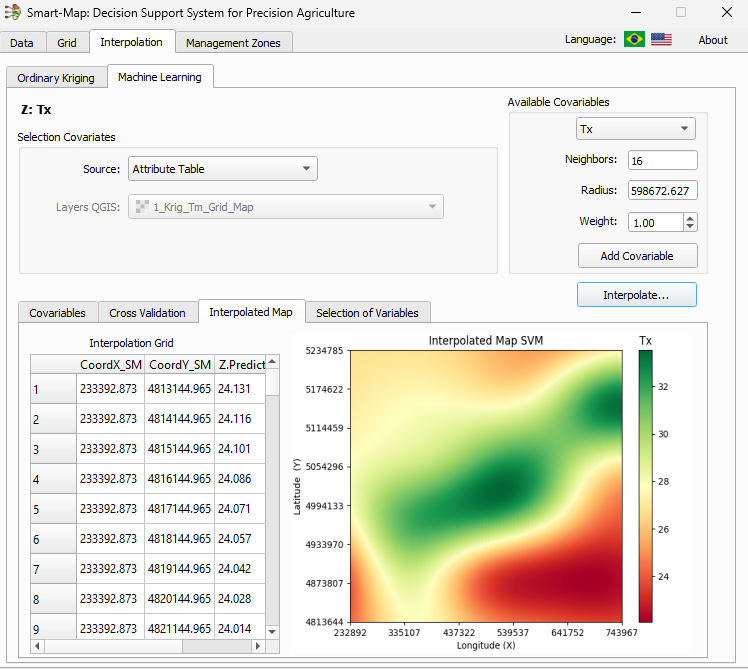Select the Covariables sub-tab
The width and height of the screenshot is (748, 669).
58,313
